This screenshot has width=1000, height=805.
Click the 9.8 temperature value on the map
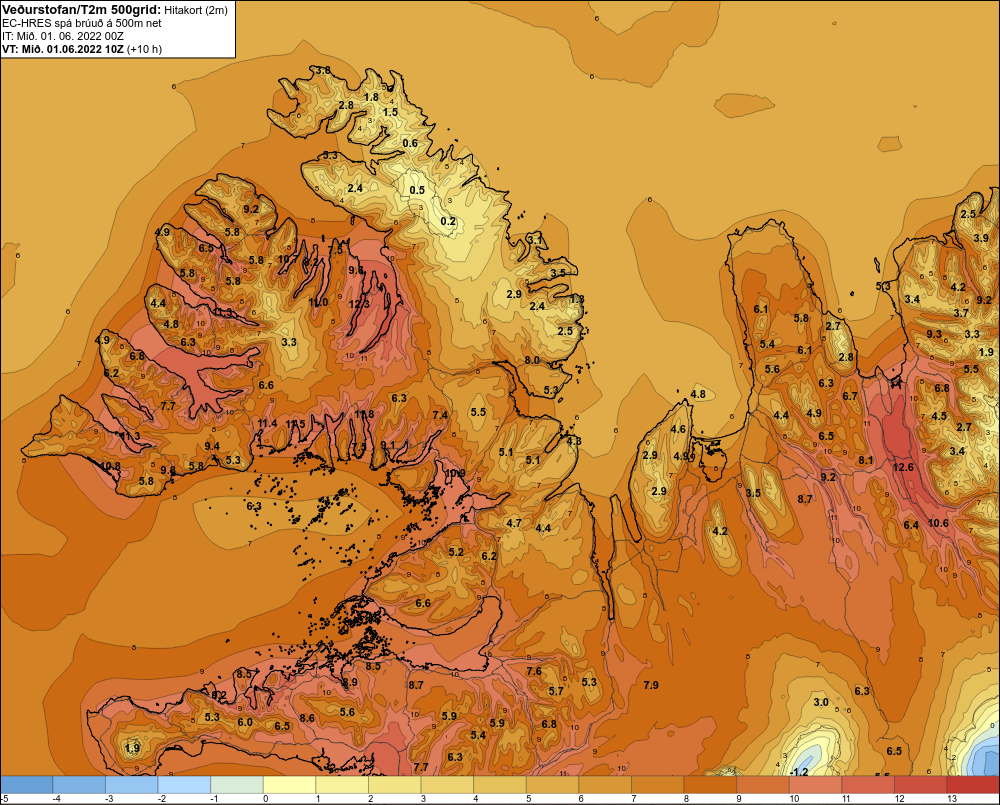click(168, 471)
